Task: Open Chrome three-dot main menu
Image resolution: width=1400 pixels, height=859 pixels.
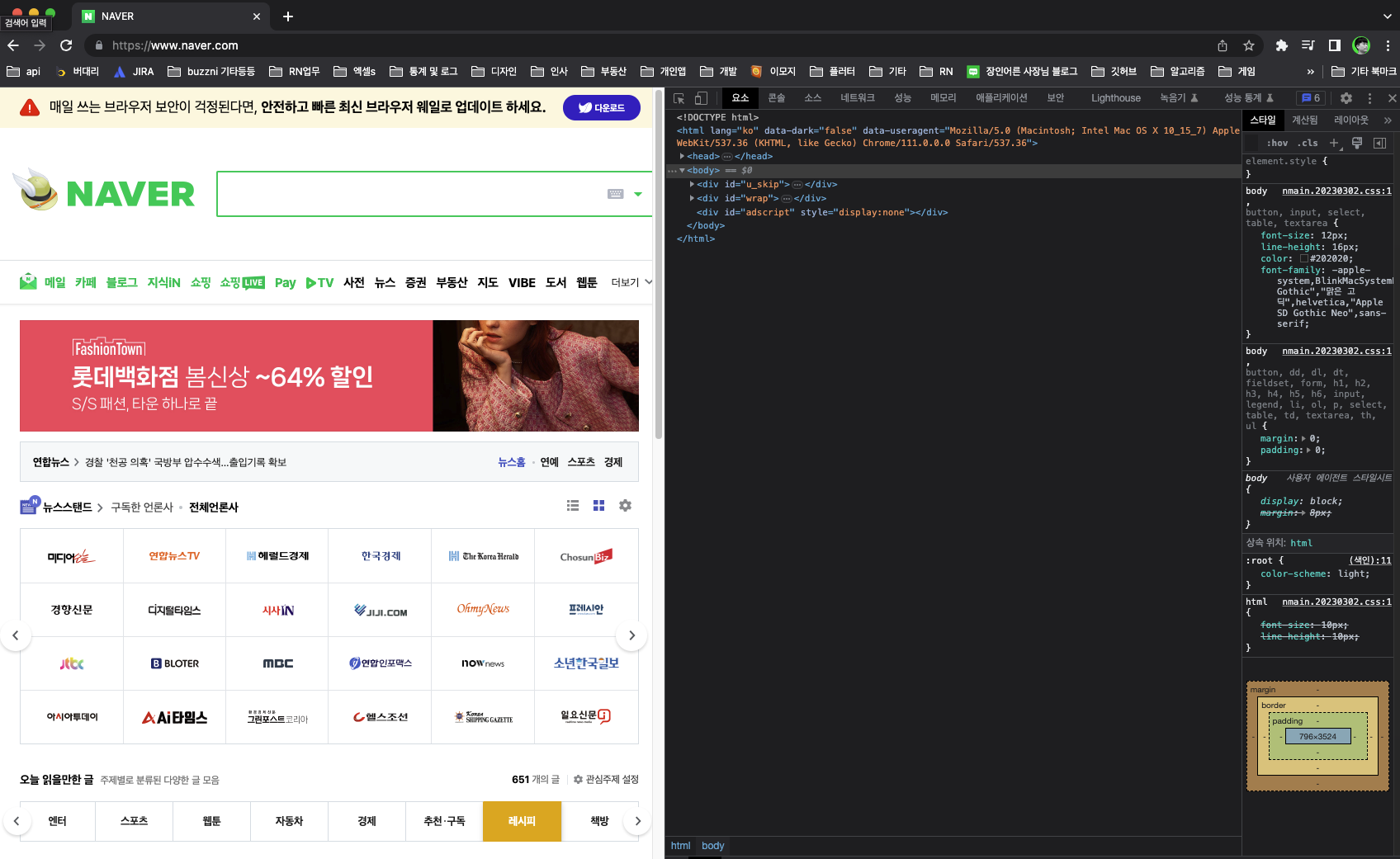Action: tap(1388, 45)
